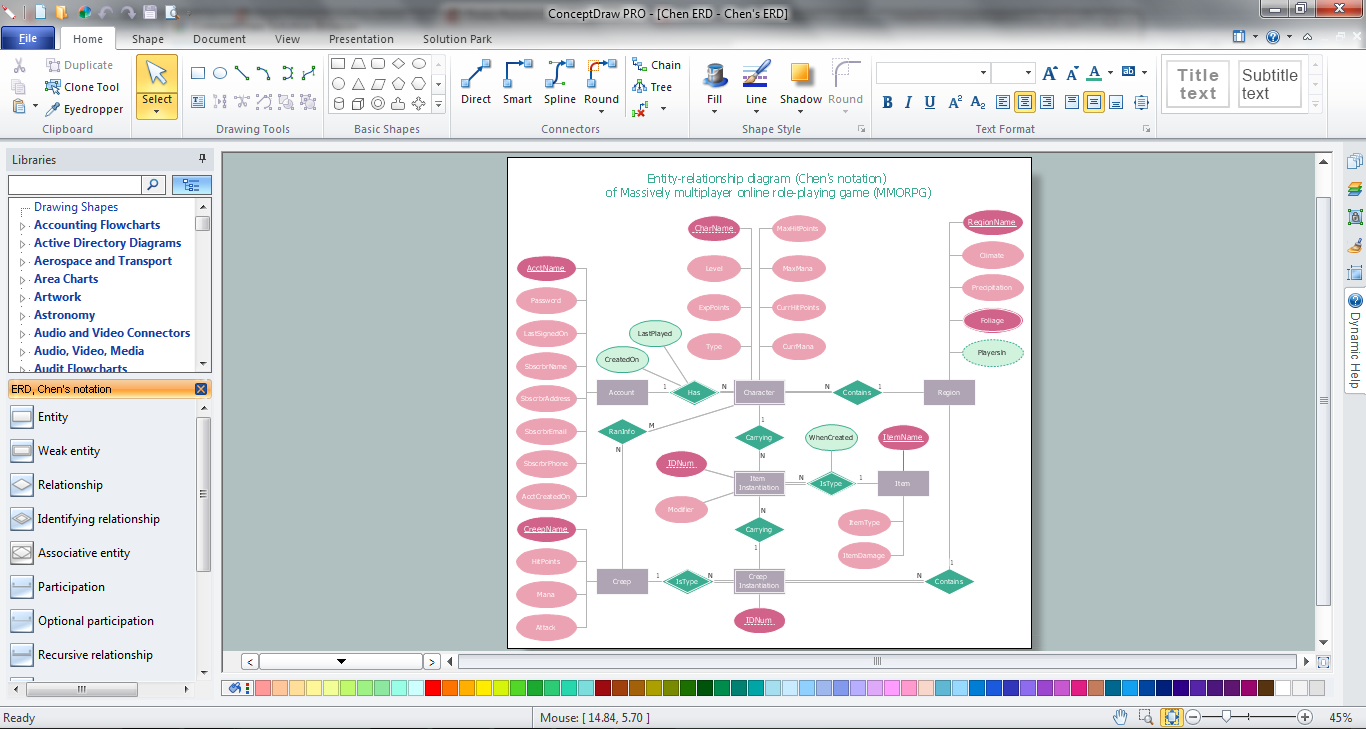
Task: Apply the Title text style
Action: (x=1197, y=84)
